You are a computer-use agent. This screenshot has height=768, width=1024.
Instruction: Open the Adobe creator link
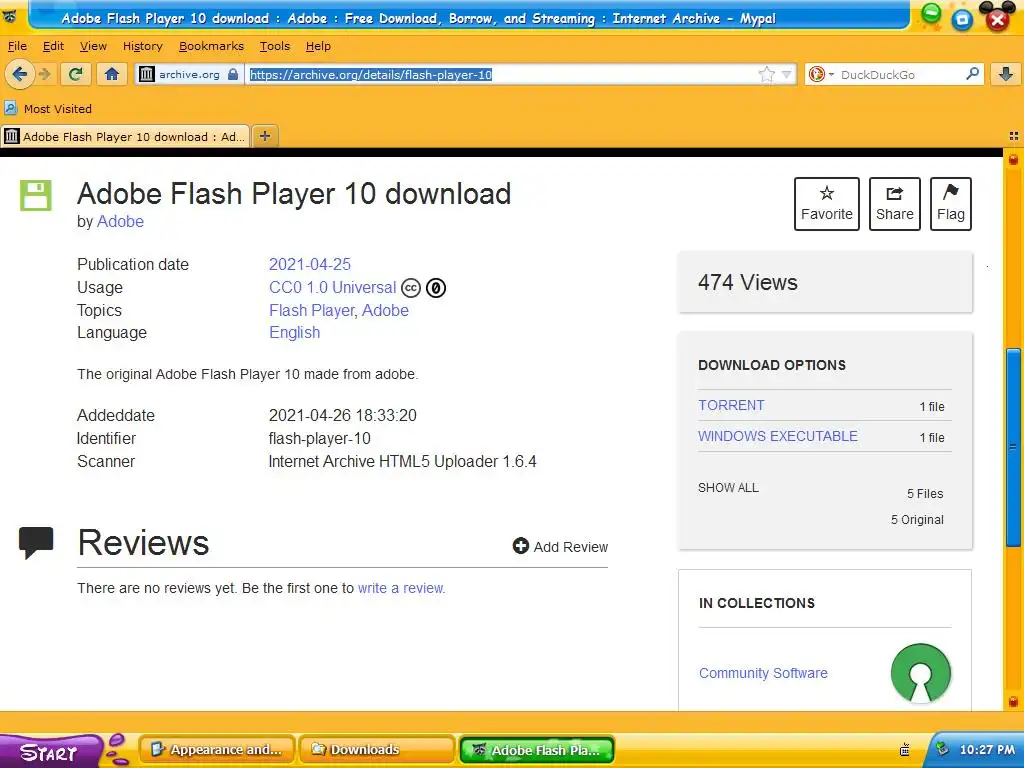click(120, 221)
